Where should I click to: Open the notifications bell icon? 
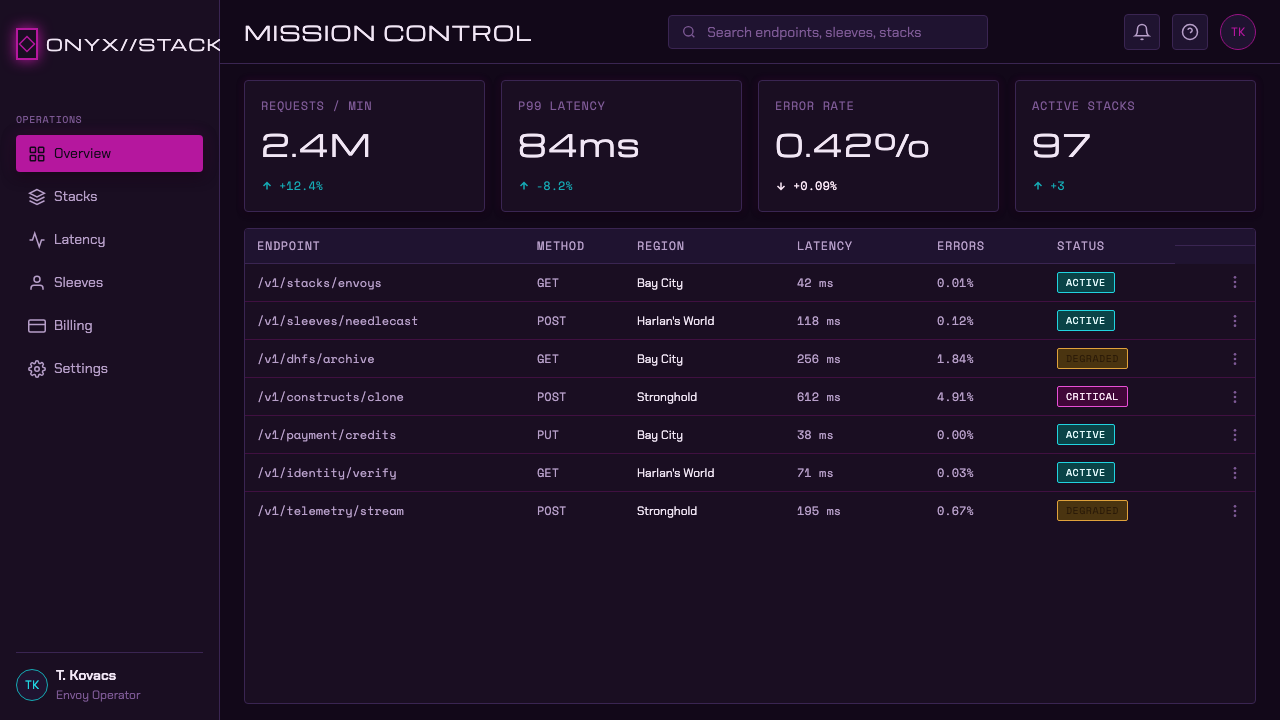coord(1142,32)
